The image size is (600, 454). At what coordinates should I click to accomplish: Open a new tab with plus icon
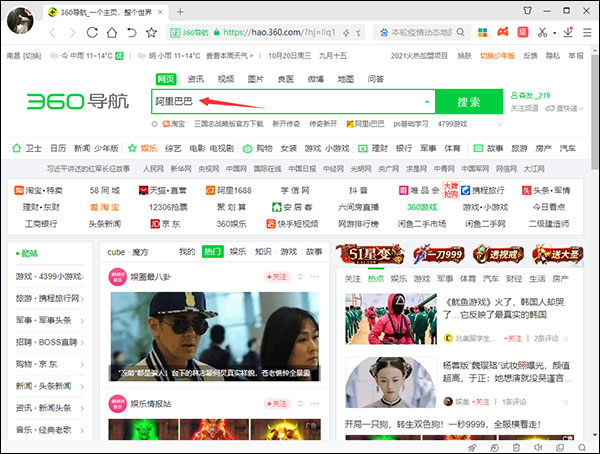click(x=180, y=12)
